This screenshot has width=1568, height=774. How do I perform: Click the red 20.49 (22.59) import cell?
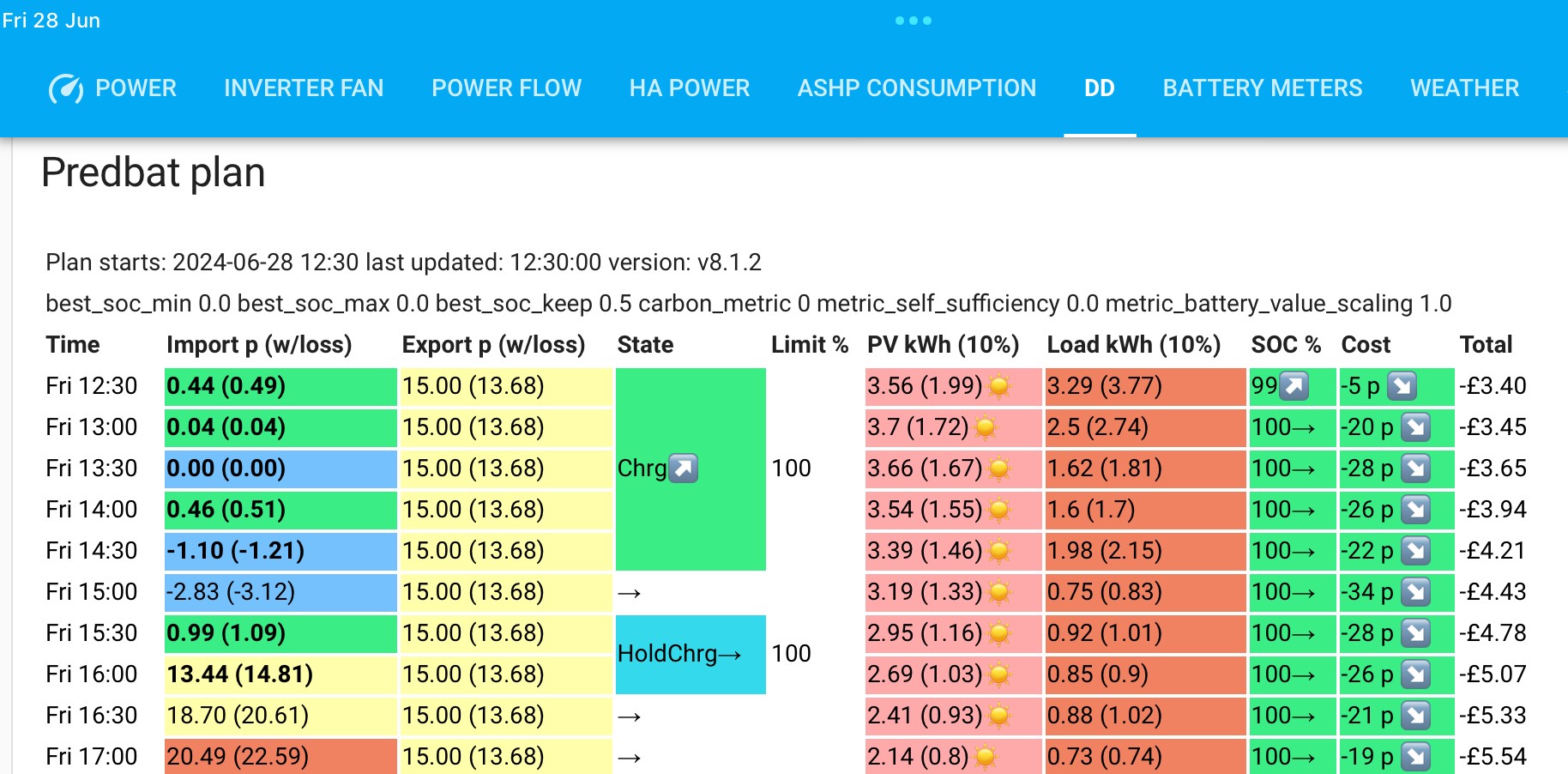pyautogui.click(x=280, y=756)
